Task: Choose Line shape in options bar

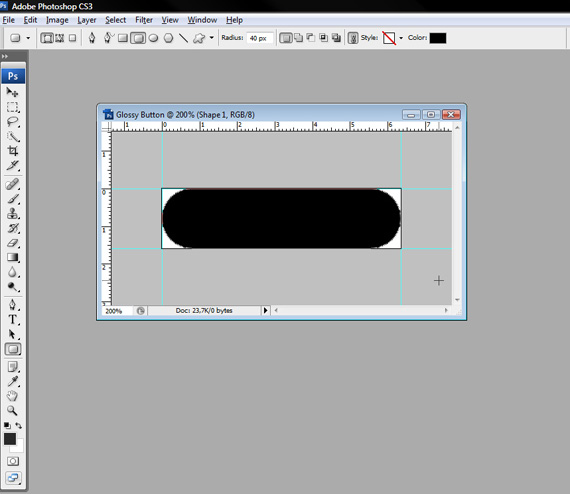Action: click(x=183, y=38)
